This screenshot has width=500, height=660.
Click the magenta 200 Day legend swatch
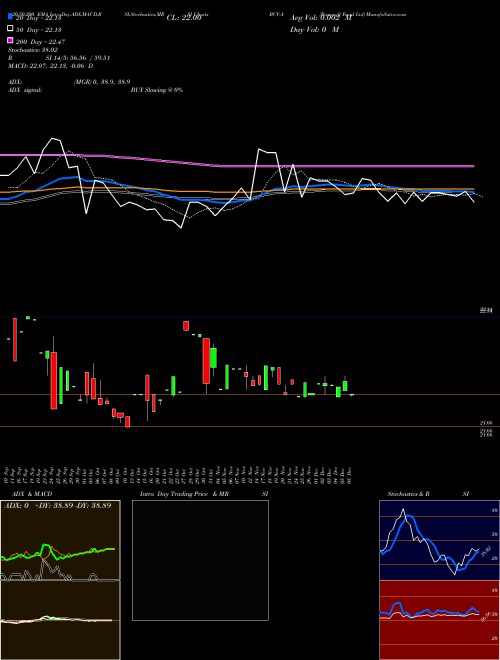pos(11,40)
